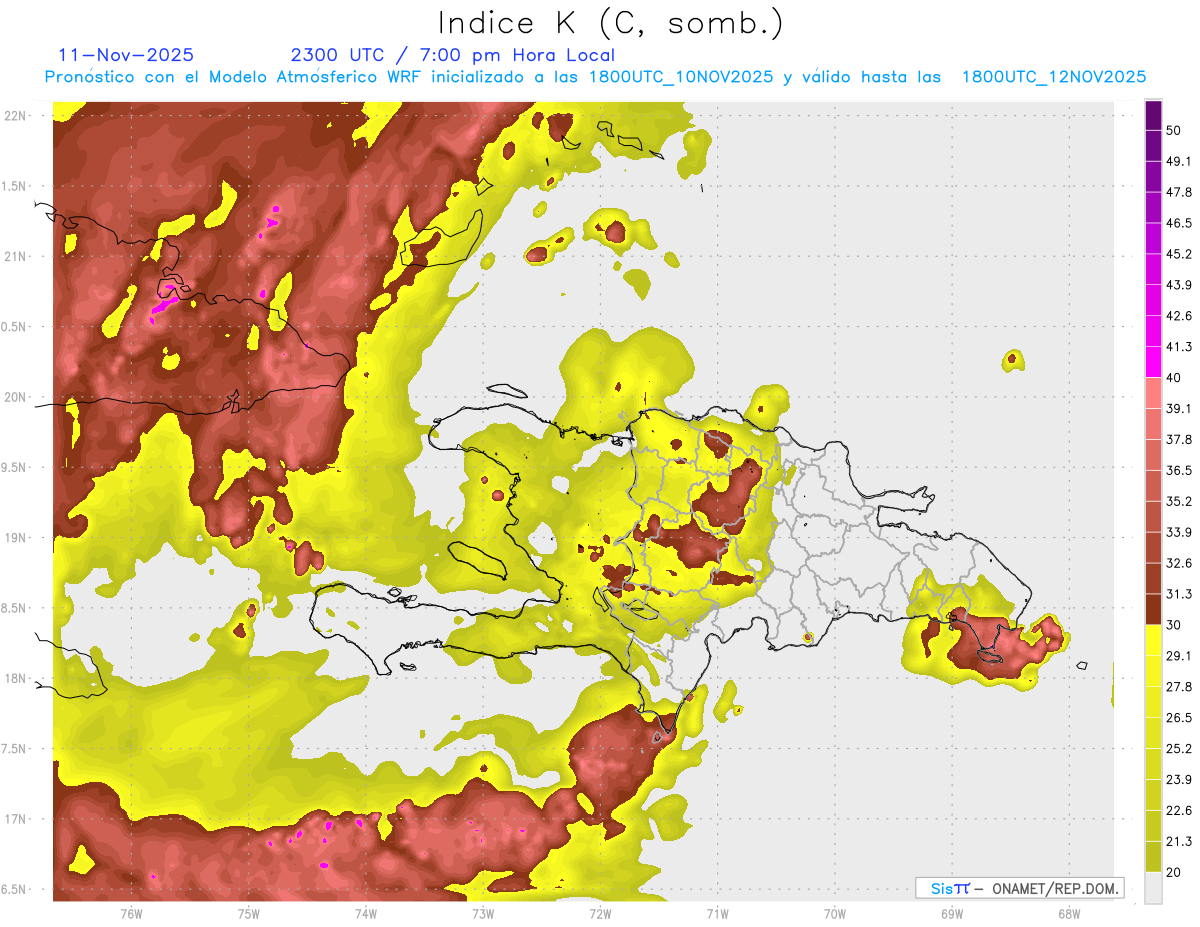
Task: Click the colorbar value 46.5
Action: (1179, 223)
